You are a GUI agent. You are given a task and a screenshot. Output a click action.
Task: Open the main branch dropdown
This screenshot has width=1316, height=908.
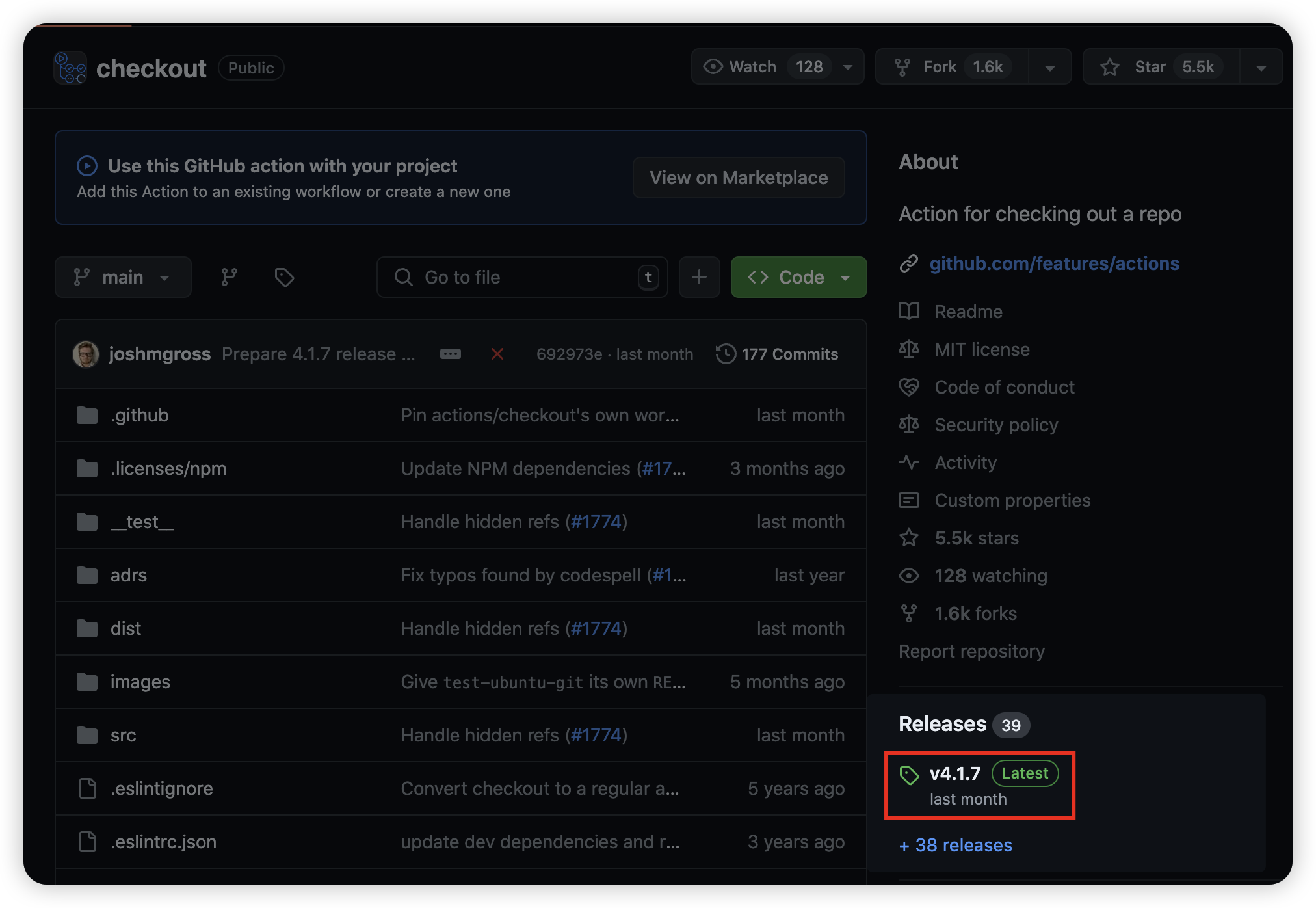123,277
